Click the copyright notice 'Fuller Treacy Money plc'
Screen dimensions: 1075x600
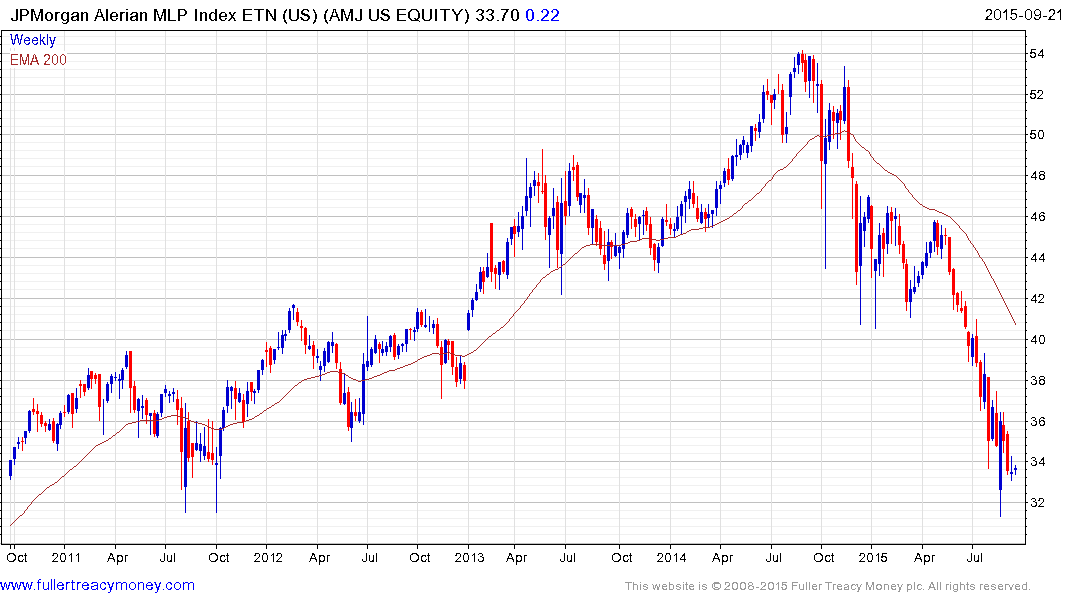click(x=856, y=586)
